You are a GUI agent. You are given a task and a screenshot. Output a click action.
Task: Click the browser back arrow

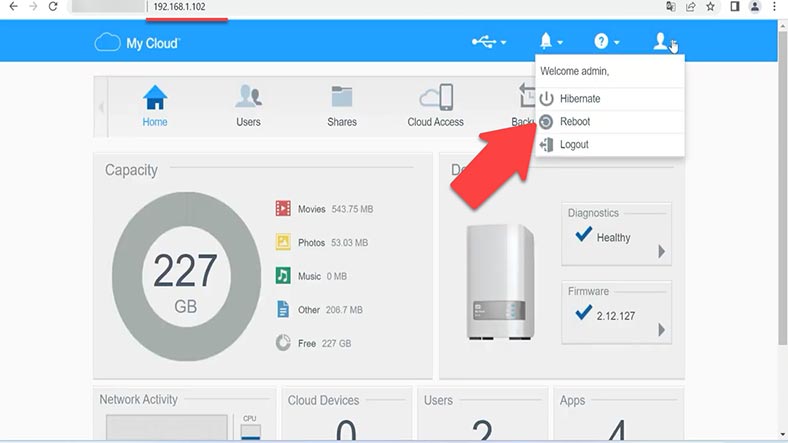click(14, 7)
